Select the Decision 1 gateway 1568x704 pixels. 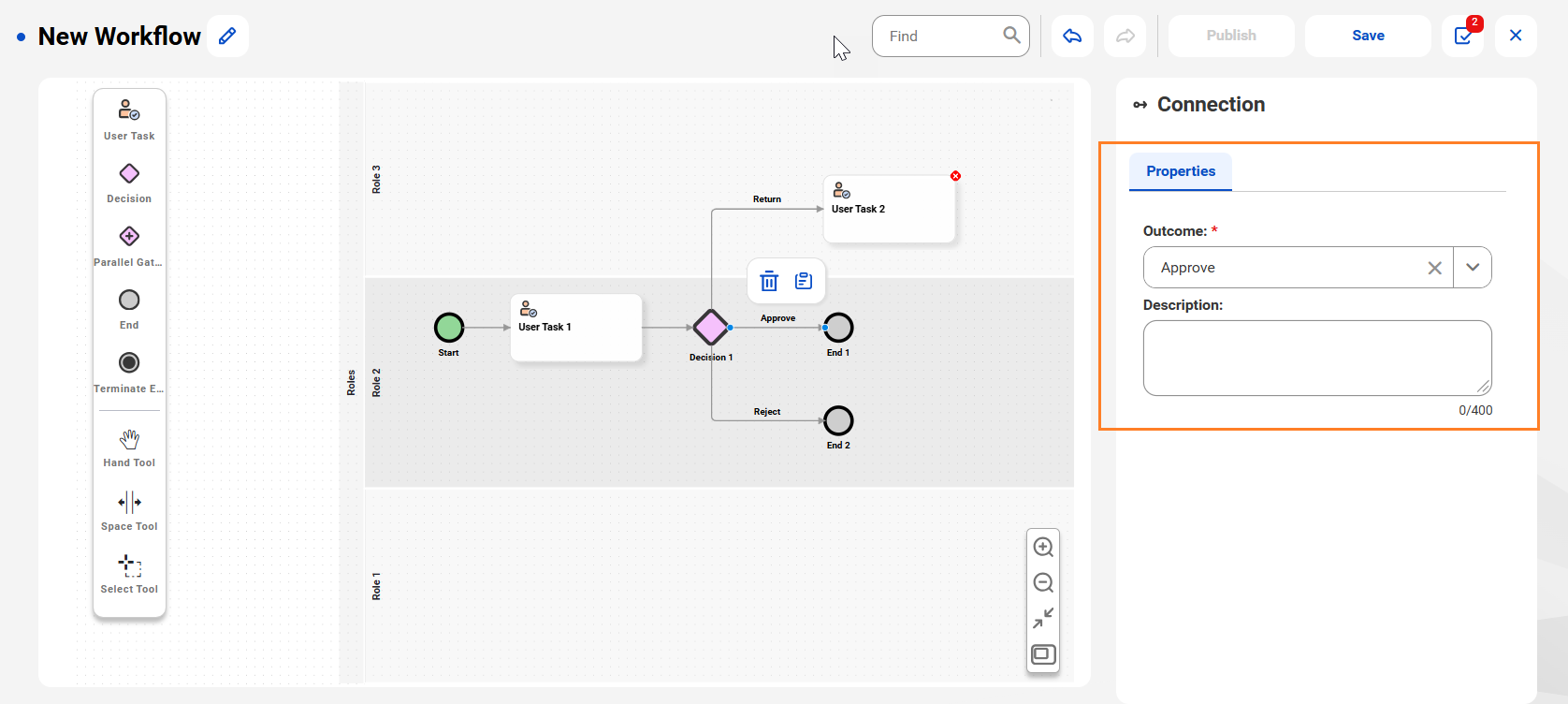(711, 328)
